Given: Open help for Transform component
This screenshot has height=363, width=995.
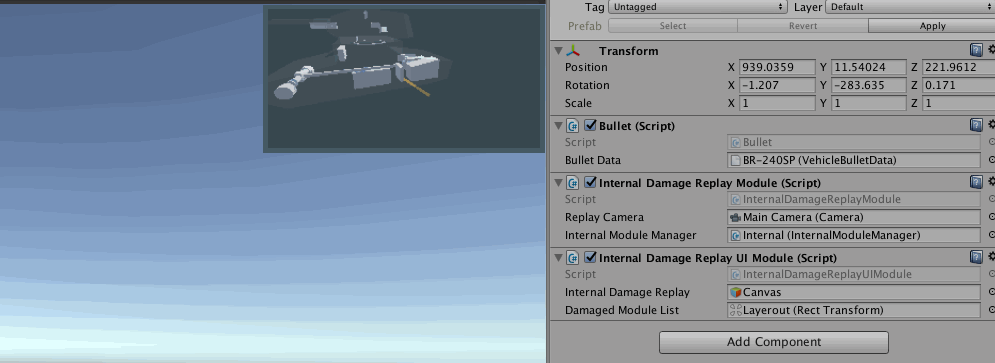Looking at the screenshot, I should click(976, 50).
